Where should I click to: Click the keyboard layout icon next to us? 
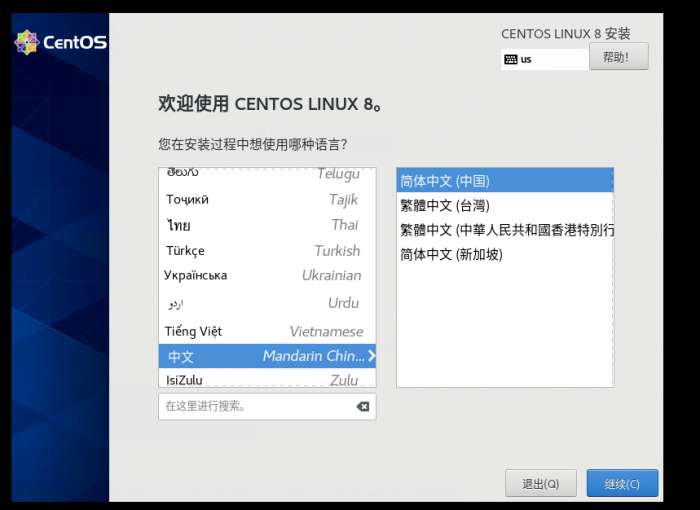click(x=510, y=59)
